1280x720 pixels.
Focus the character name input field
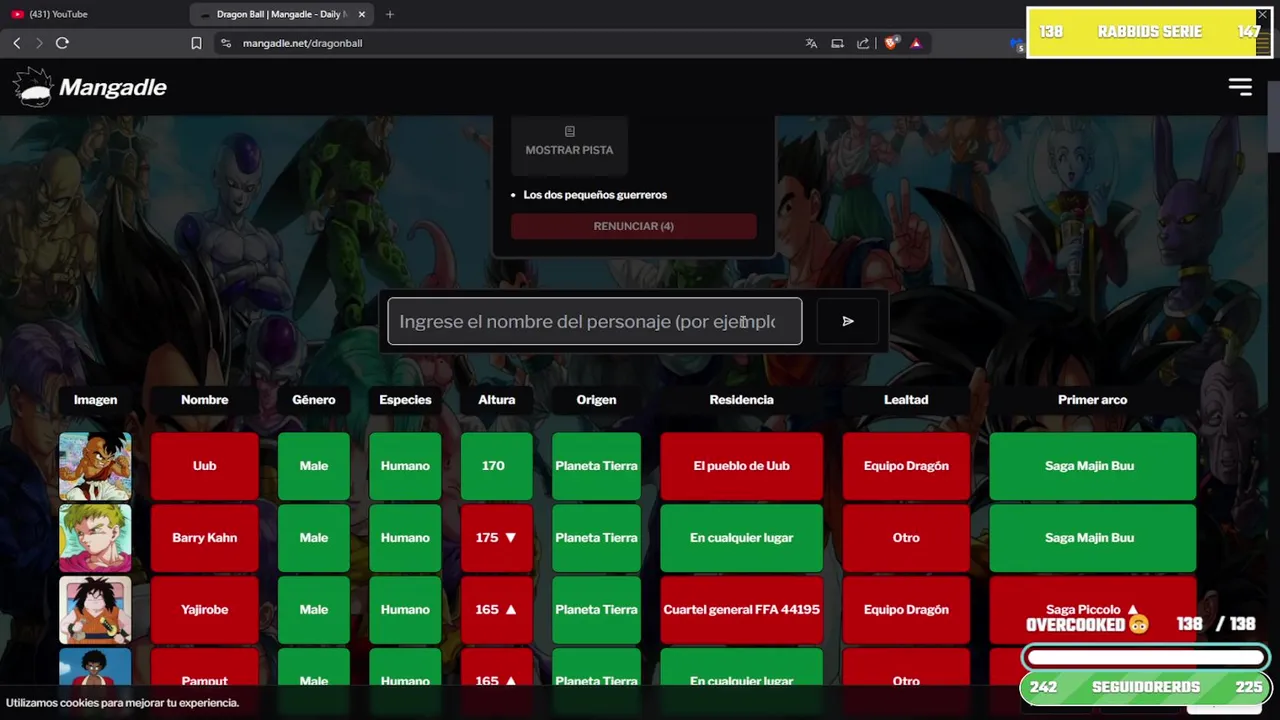pyautogui.click(x=595, y=321)
